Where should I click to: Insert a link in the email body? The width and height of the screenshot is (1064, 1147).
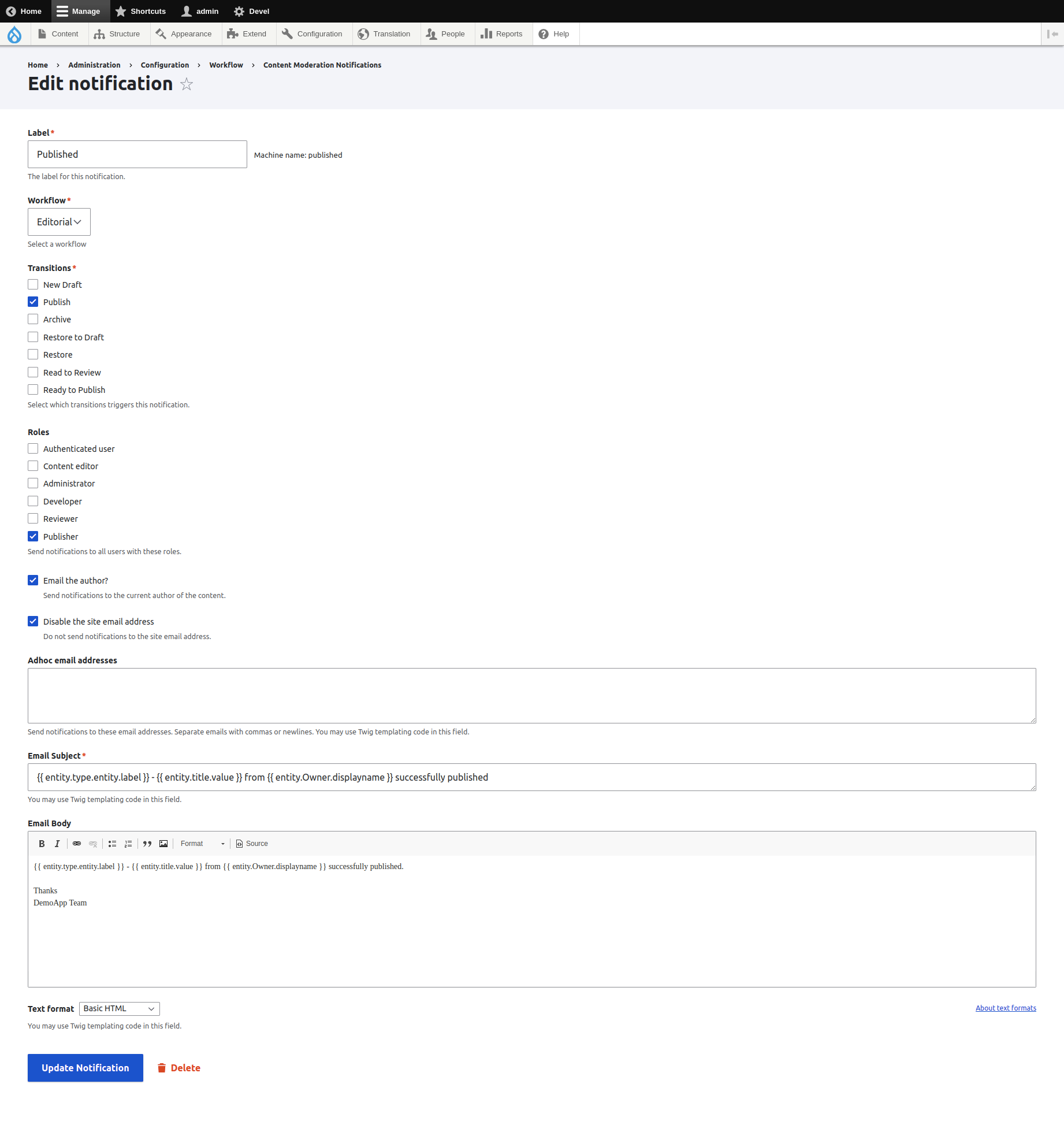tap(77, 844)
